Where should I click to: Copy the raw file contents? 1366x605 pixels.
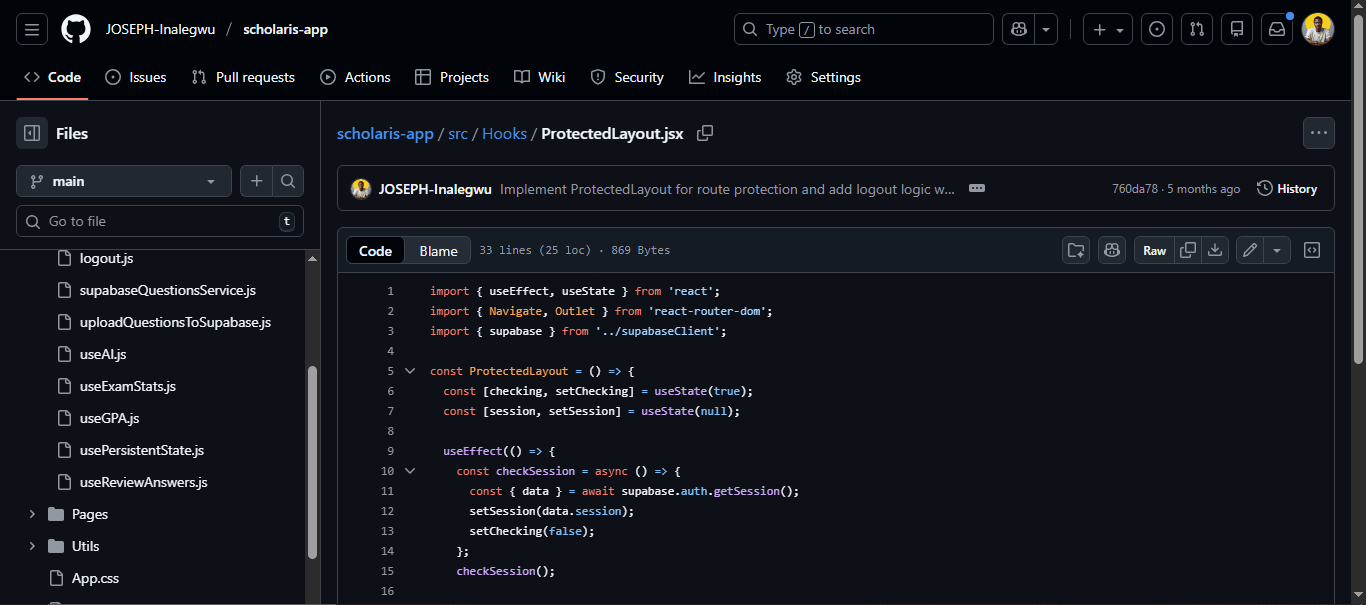click(1187, 250)
